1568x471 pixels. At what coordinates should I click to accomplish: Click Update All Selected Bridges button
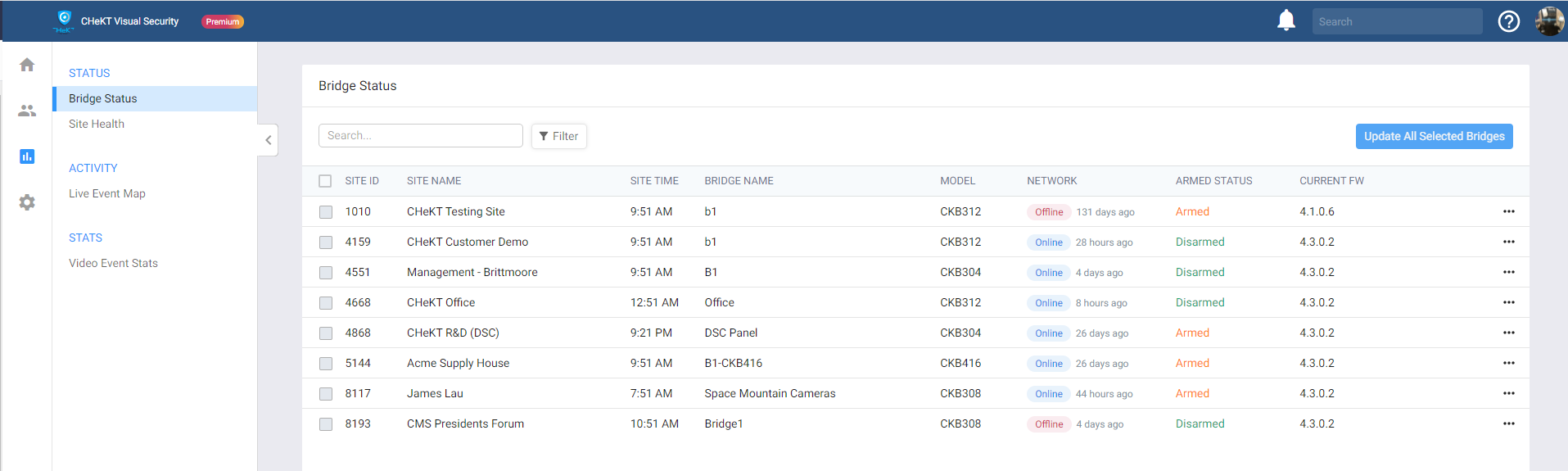(1434, 136)
